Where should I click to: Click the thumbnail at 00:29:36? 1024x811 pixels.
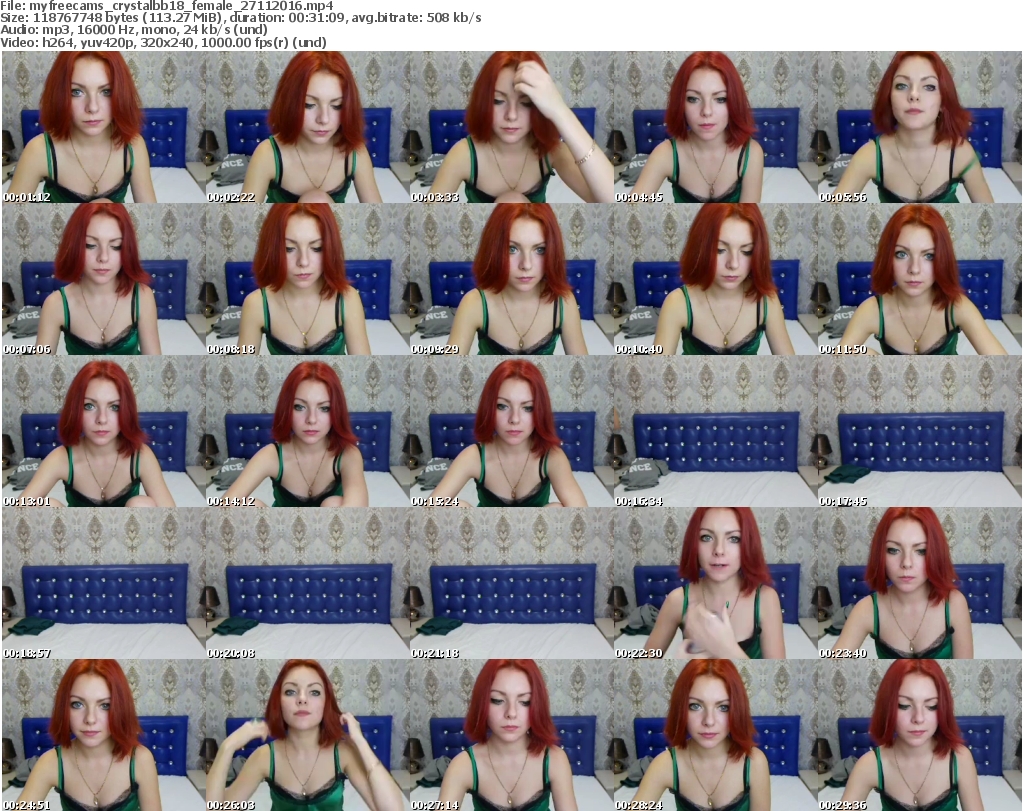pyautogui.click(x=920, y=735)
